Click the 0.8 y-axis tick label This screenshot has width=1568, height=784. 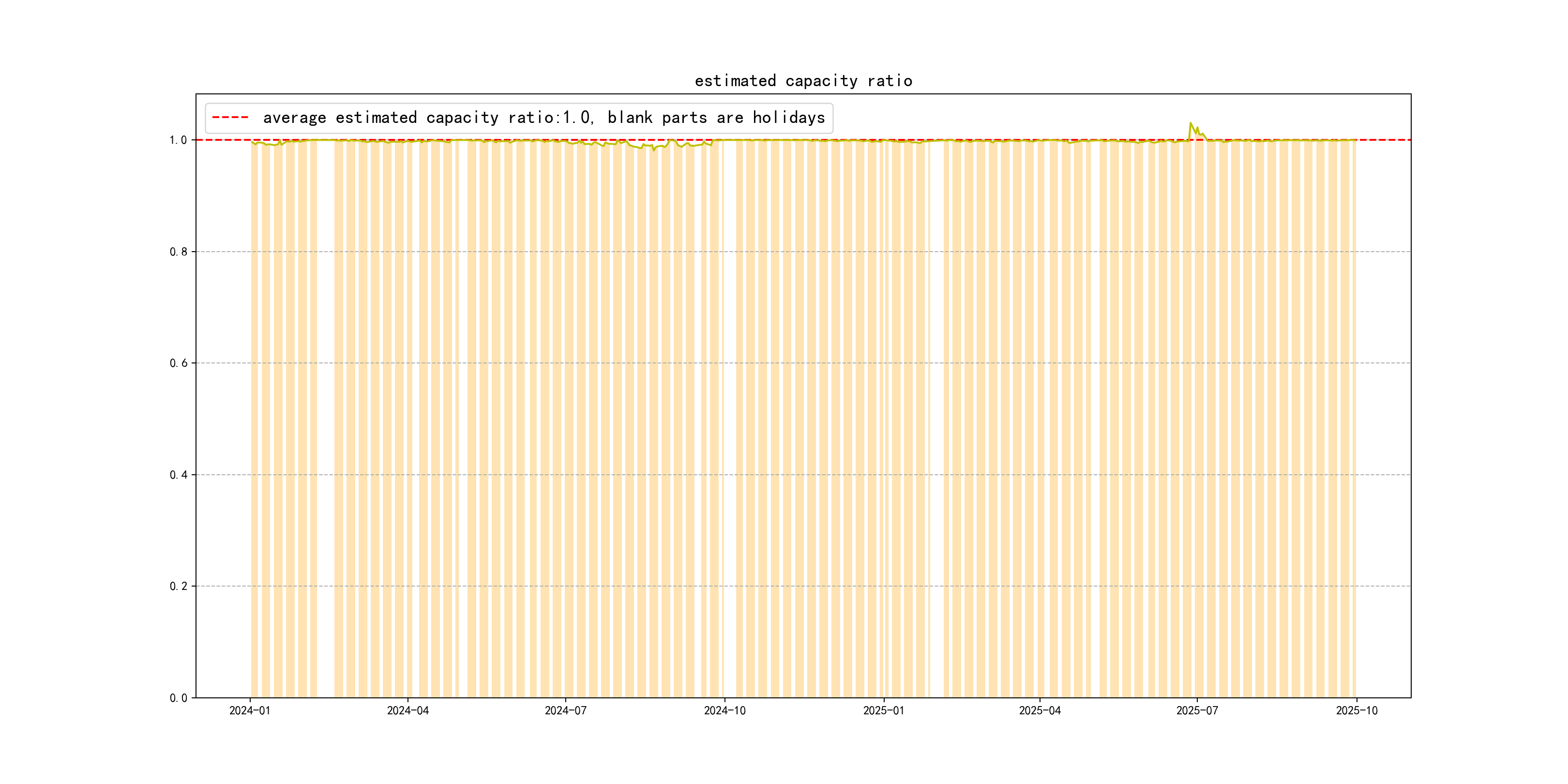tap(179, 251)
